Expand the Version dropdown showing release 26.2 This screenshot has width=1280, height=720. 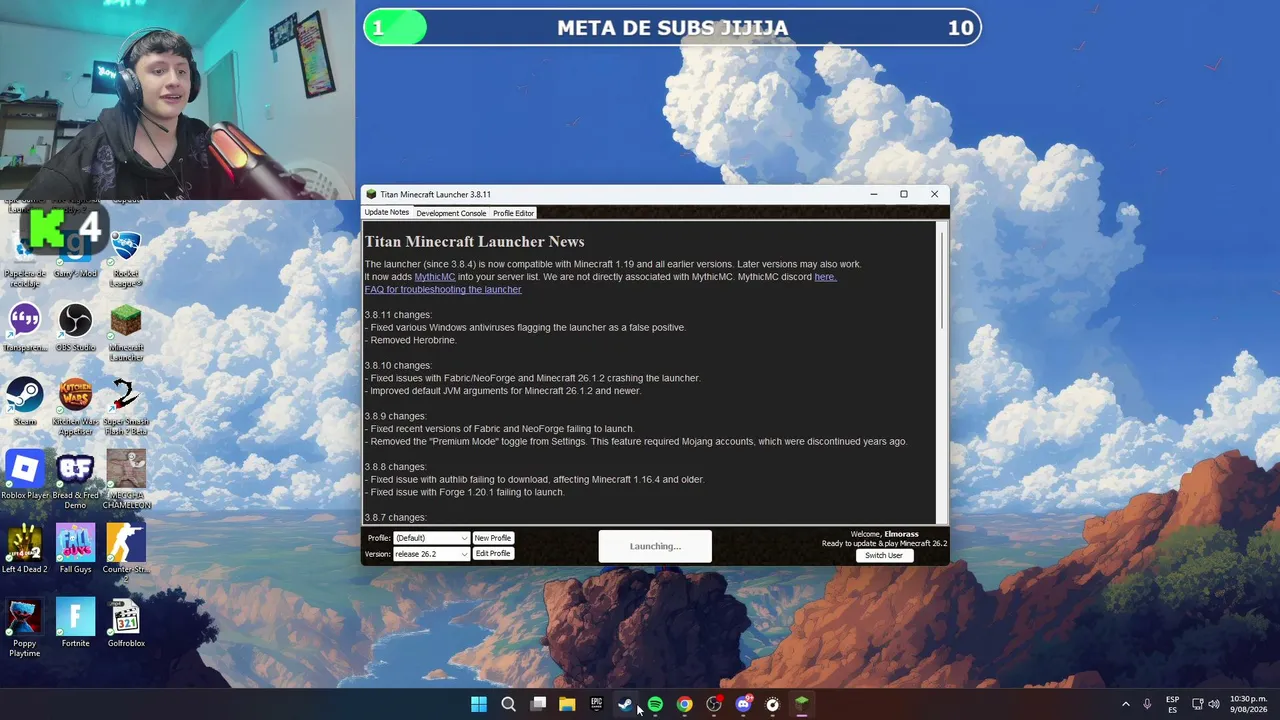pos(431,554)
